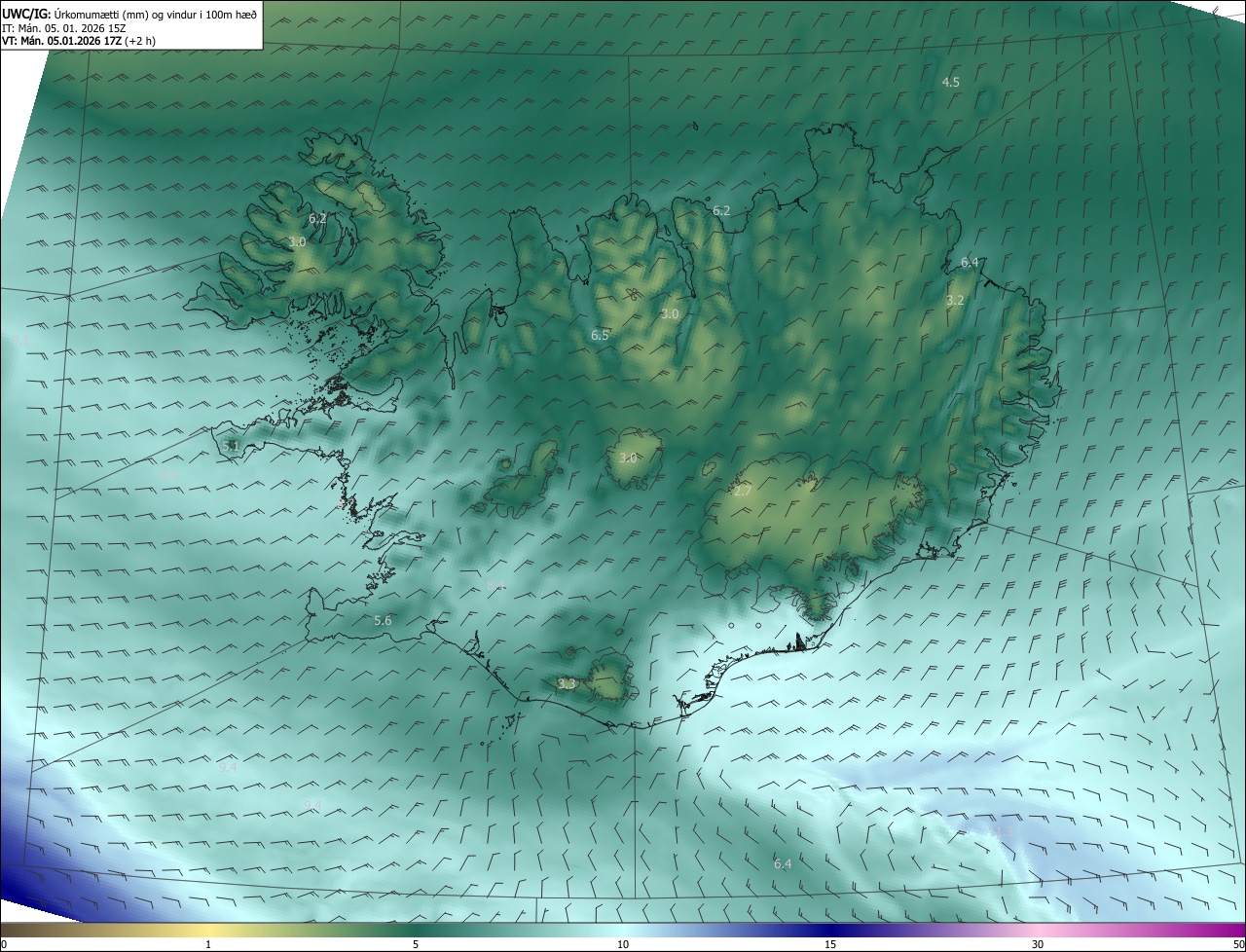The image size is (1246, 952).
Task: Click the title 'Úrkomumætti (mm) og vindur í 100m hæð'
Action: [155, 14]
